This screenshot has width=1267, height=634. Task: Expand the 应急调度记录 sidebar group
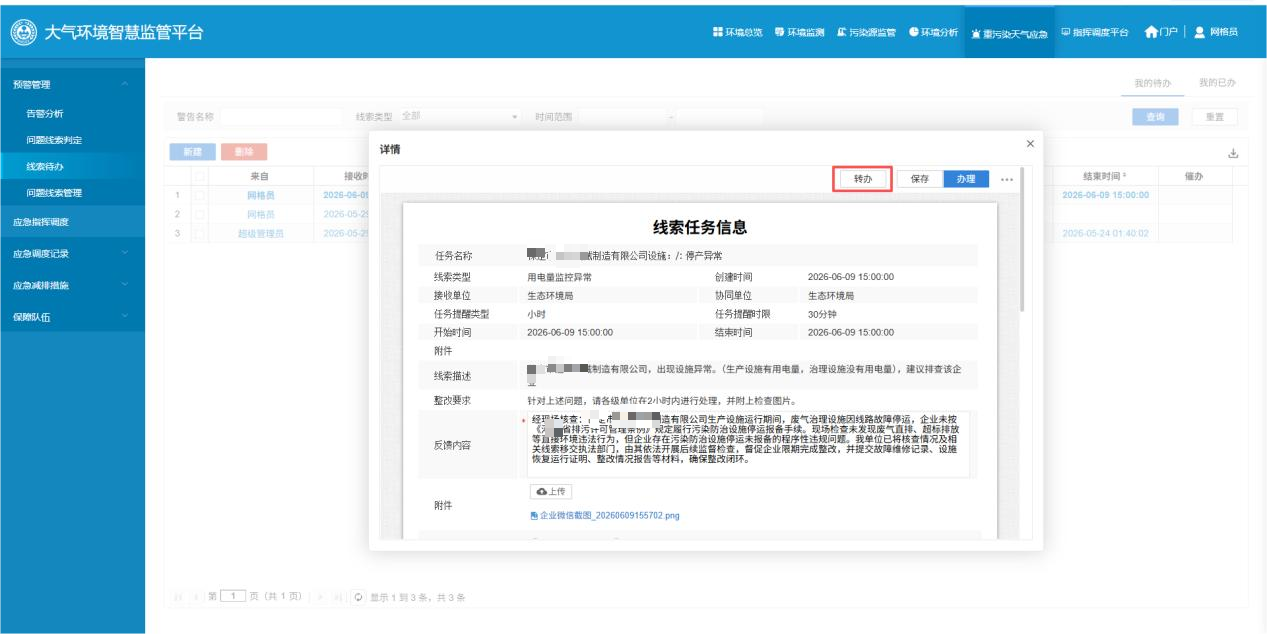pos(72,254)
